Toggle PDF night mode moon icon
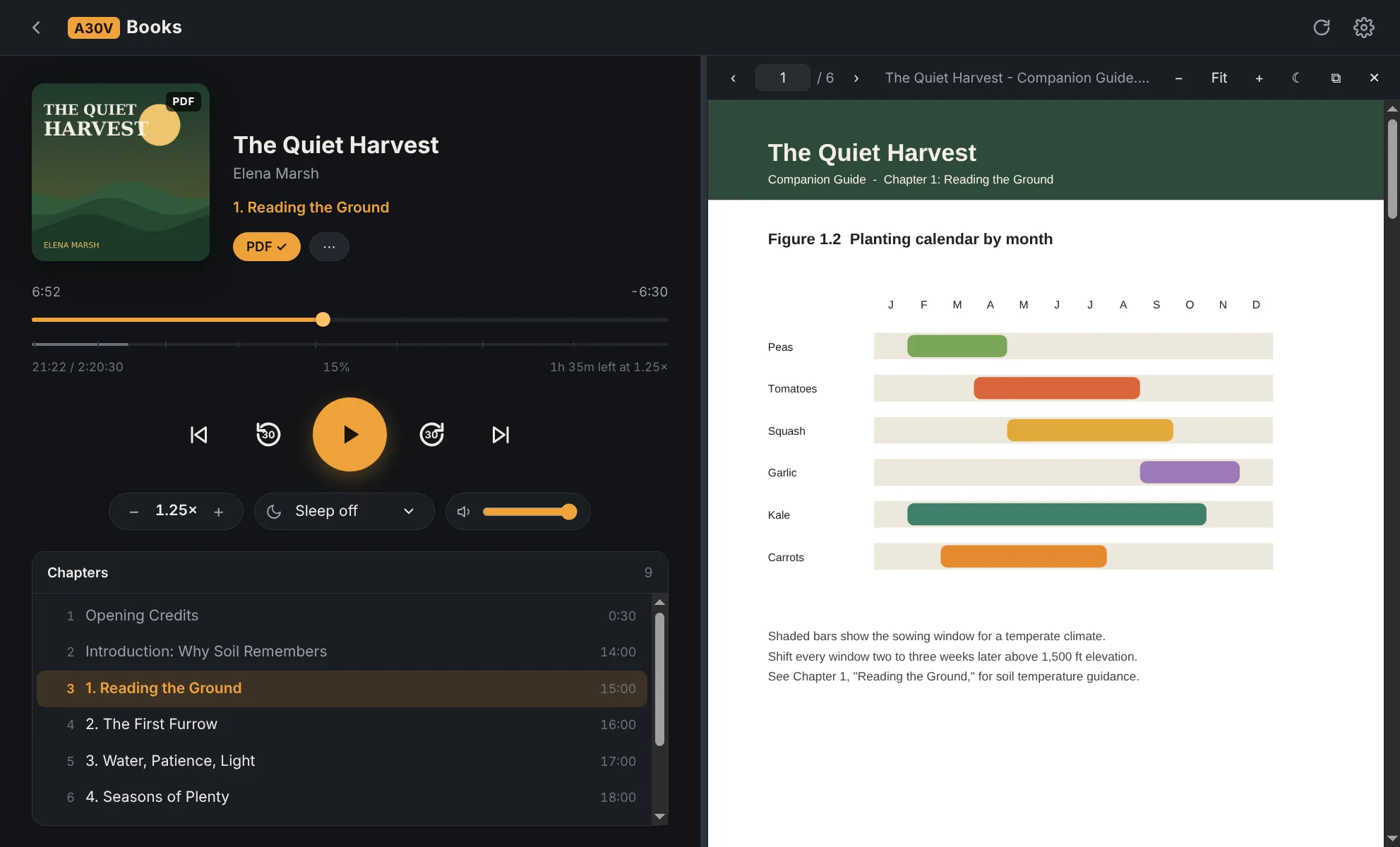1400x847 pixels. click(1296, 78)
